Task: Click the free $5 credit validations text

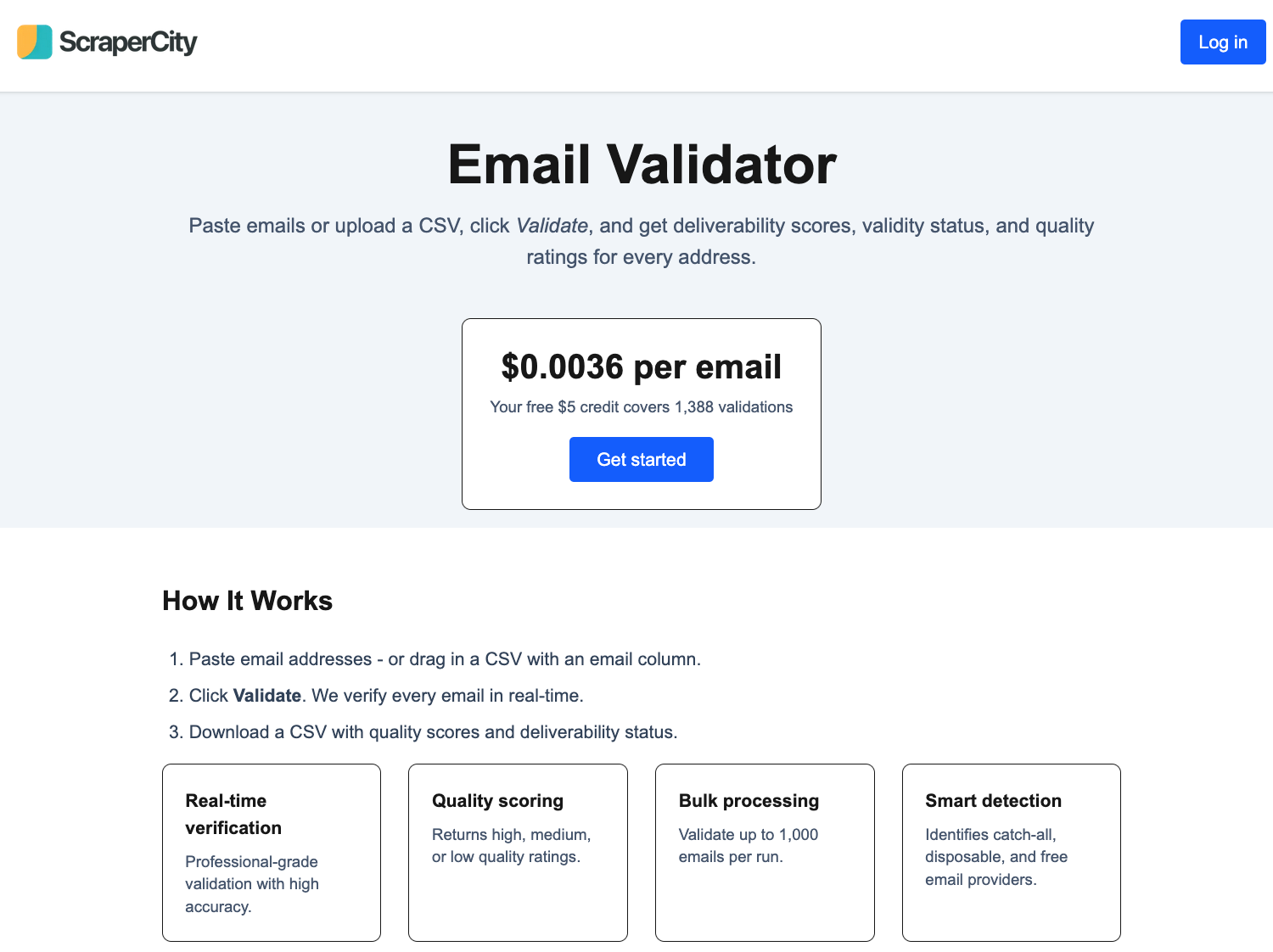Action: click(641, 407)
